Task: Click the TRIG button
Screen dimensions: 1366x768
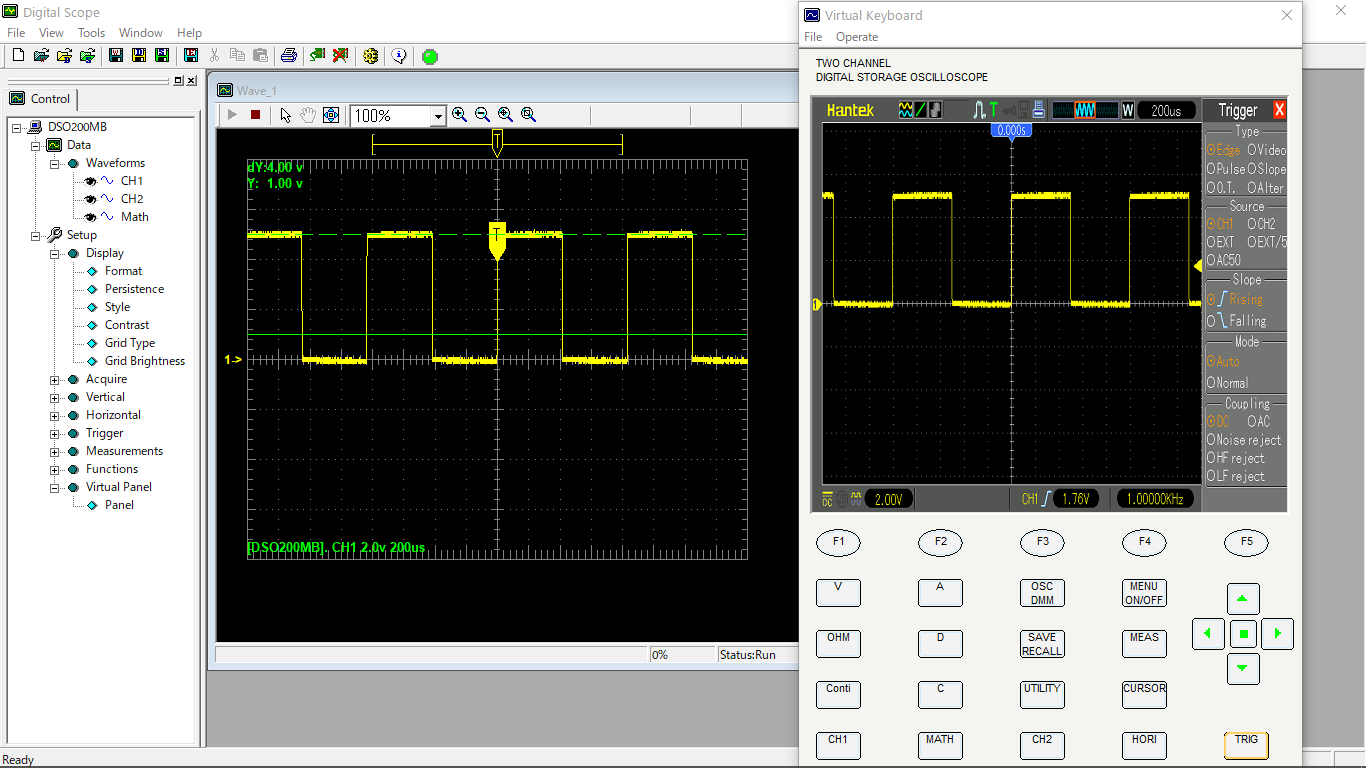Action: (x=1246, y=745)
